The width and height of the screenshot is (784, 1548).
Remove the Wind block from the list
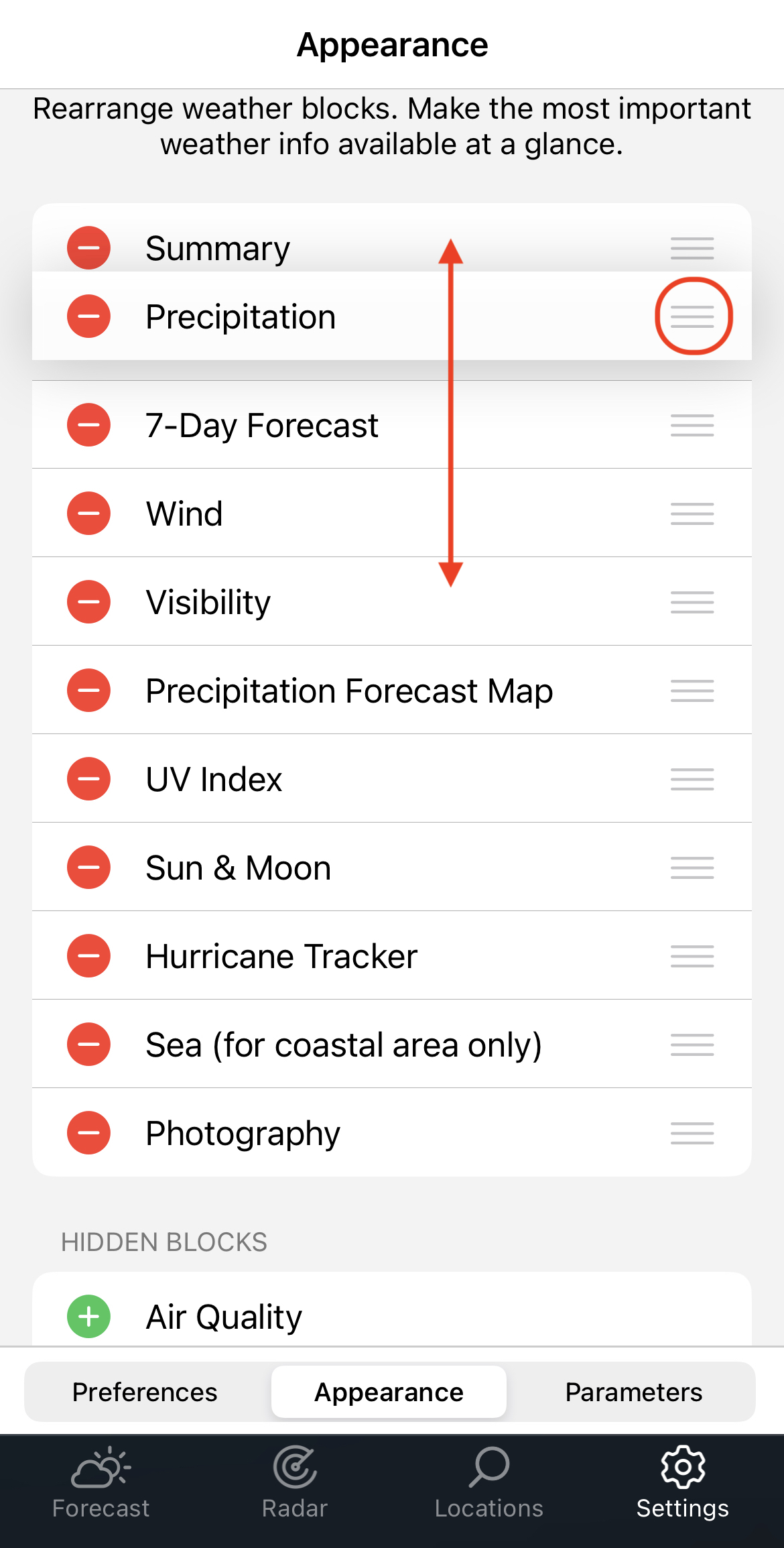pos(88,514)
